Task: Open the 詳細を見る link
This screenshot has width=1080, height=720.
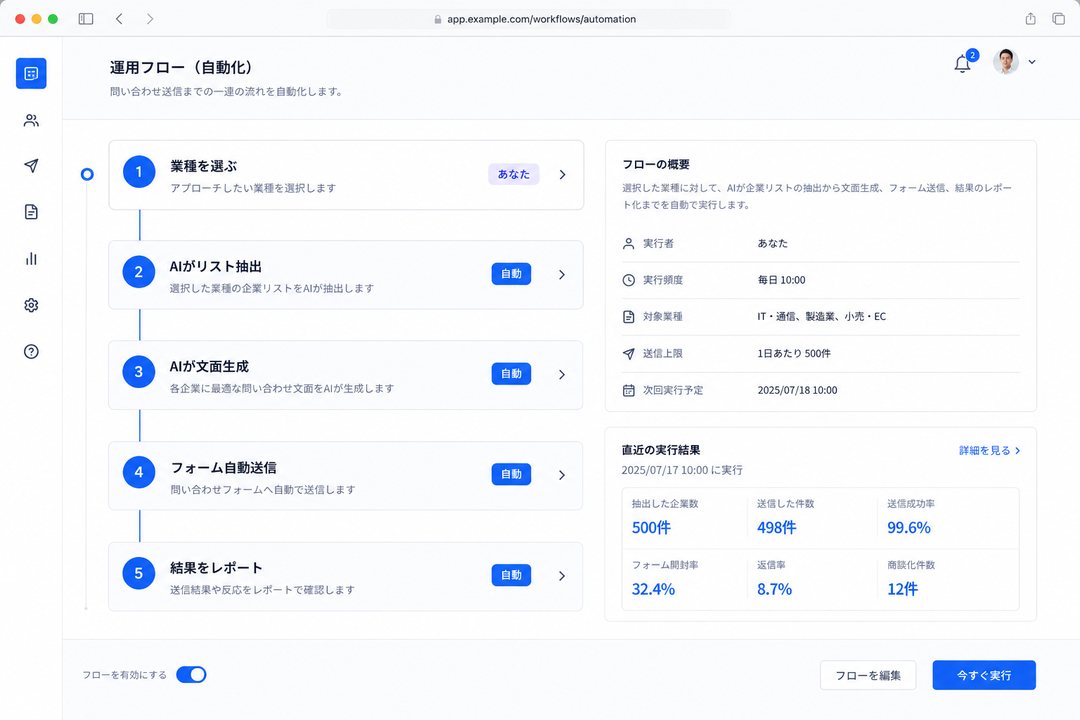Action: coord(989,451)
